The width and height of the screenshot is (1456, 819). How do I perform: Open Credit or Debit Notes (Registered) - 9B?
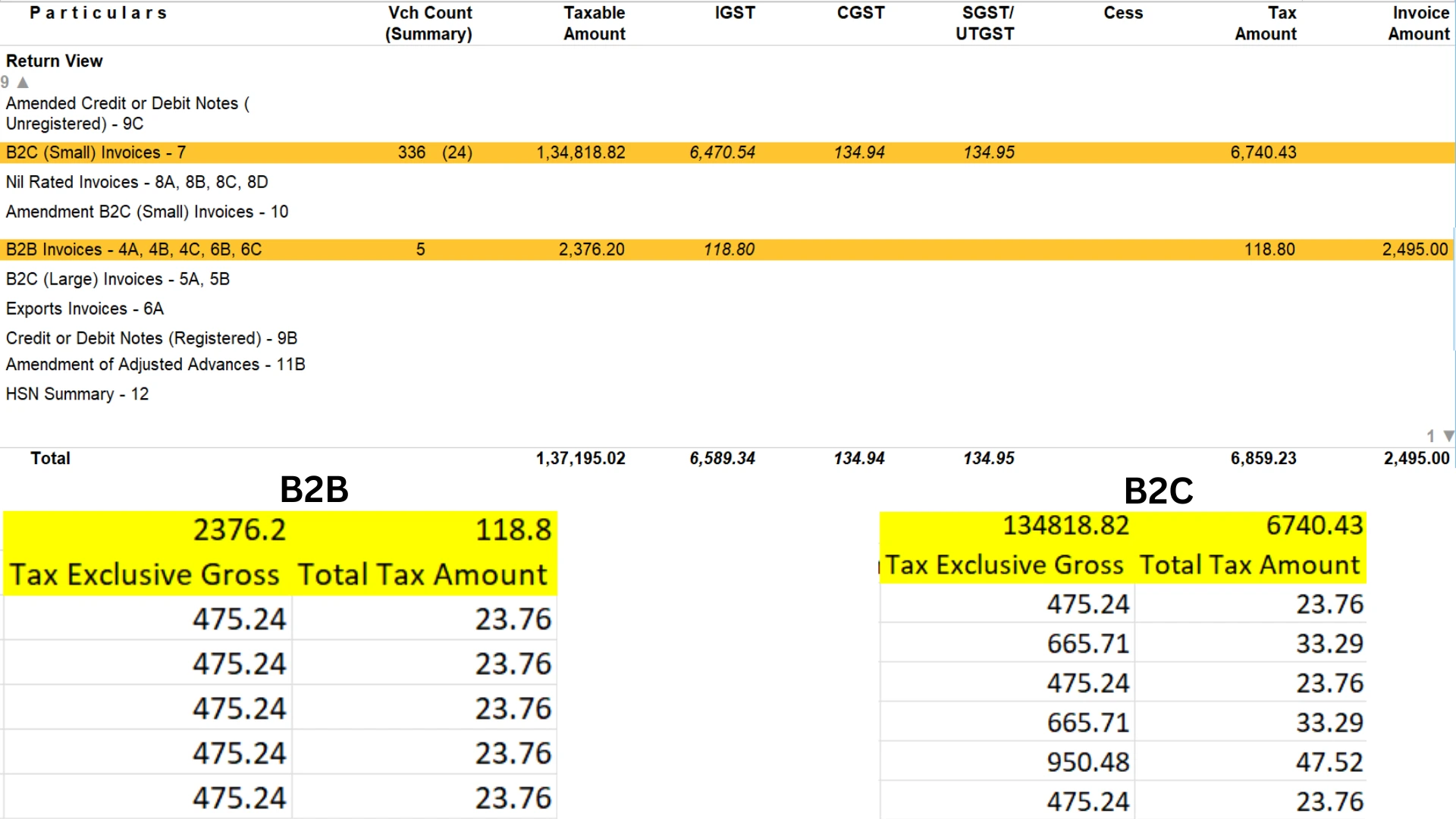[x=151, y=337]
